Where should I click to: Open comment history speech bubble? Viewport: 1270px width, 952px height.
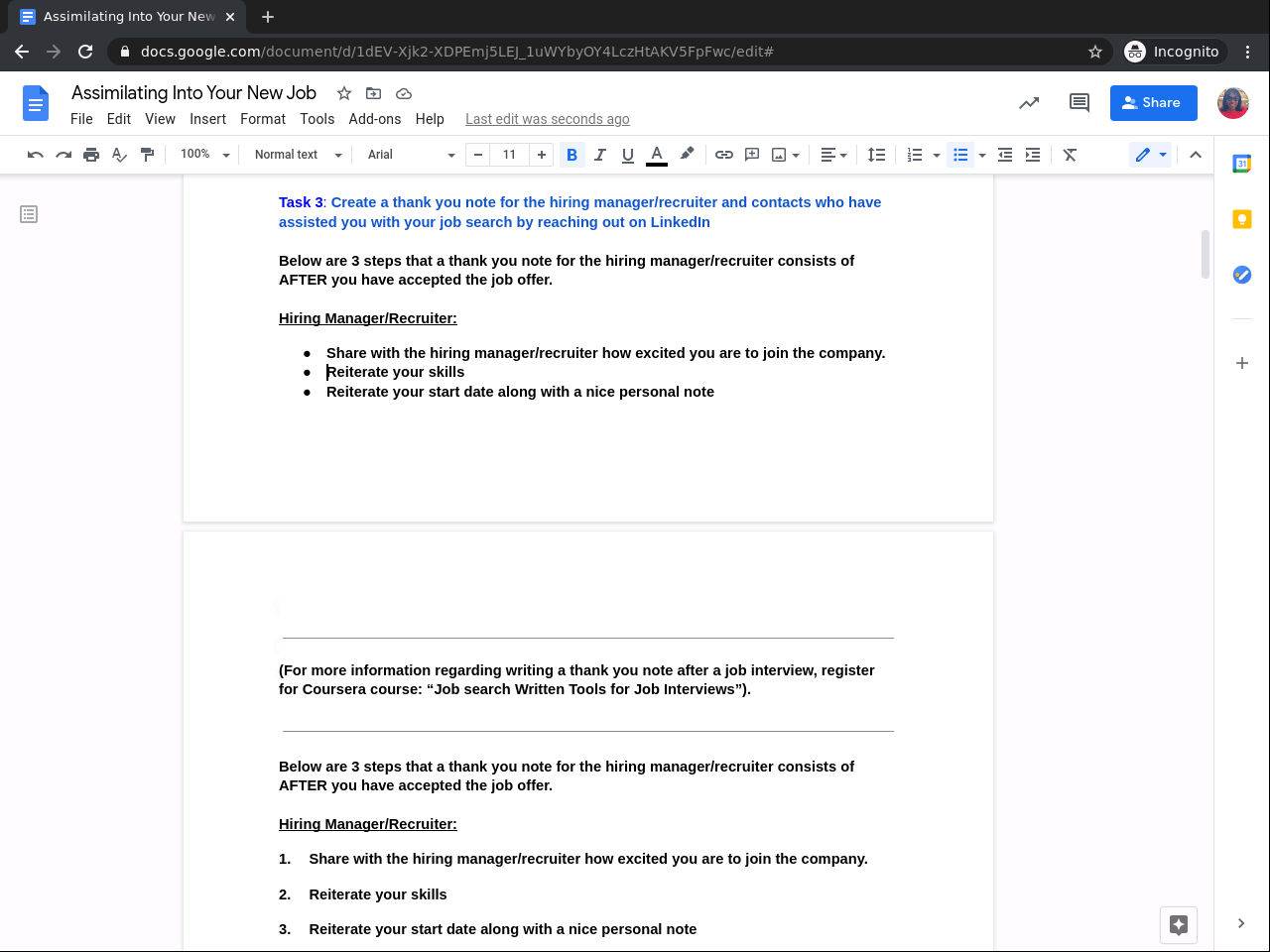1079,102
